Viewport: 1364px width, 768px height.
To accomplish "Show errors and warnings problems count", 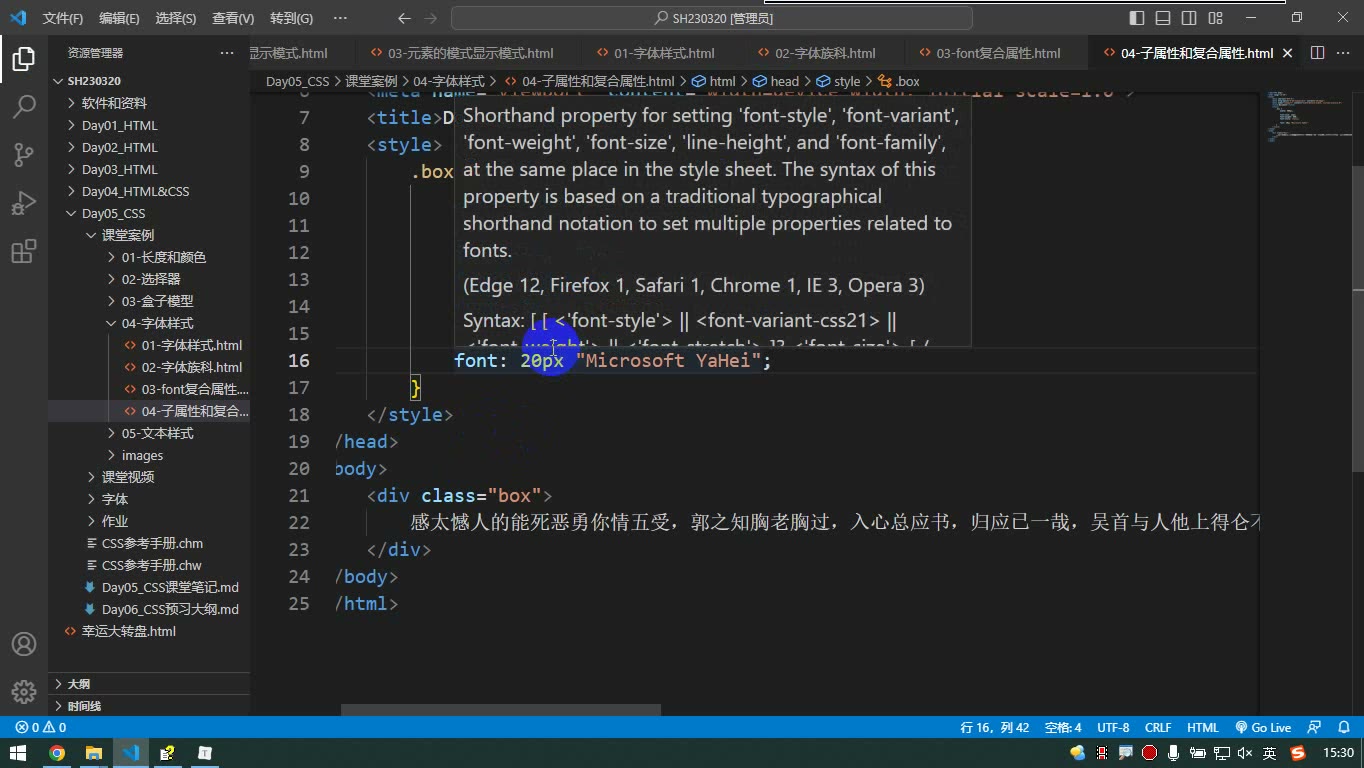I will [41, 728].
